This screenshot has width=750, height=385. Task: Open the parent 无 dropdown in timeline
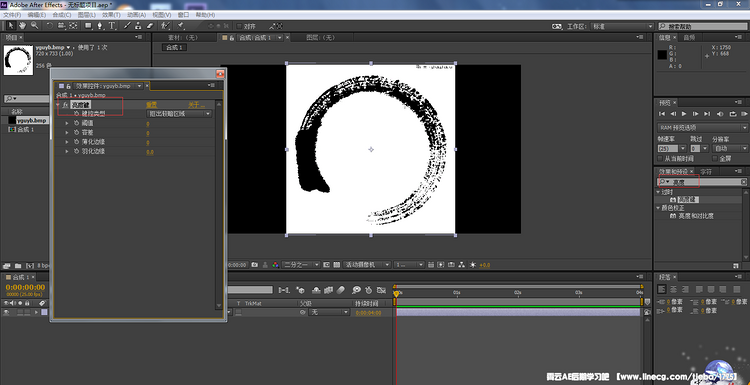pyautogui.click(x=330, y=312)
